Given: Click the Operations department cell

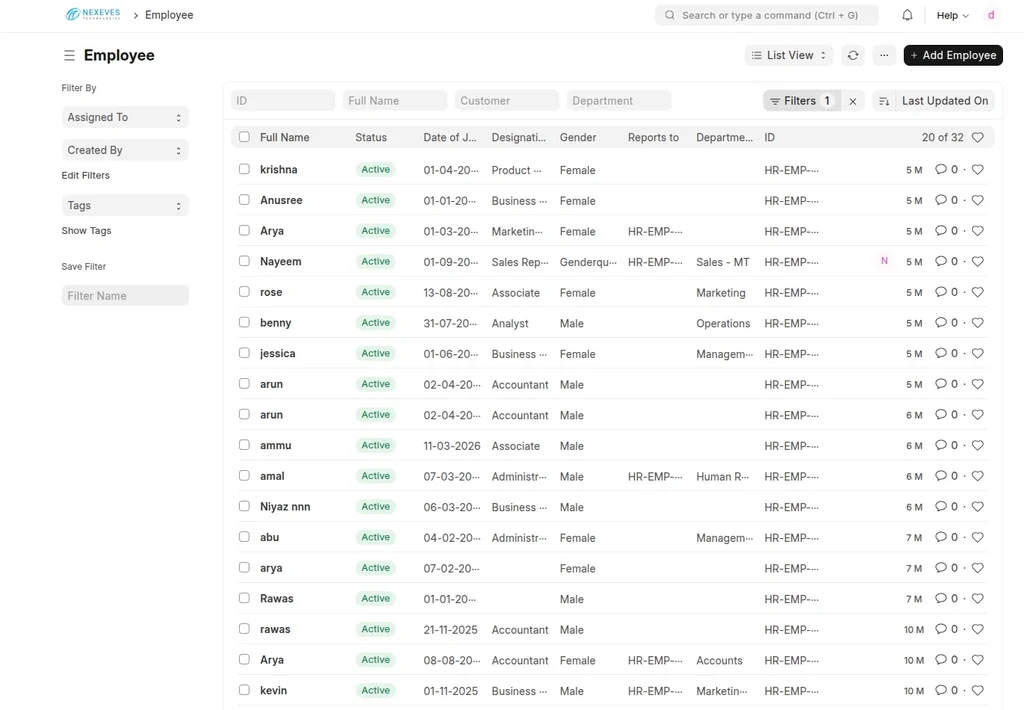Looking at the screenshot, I should pos(723,323).
